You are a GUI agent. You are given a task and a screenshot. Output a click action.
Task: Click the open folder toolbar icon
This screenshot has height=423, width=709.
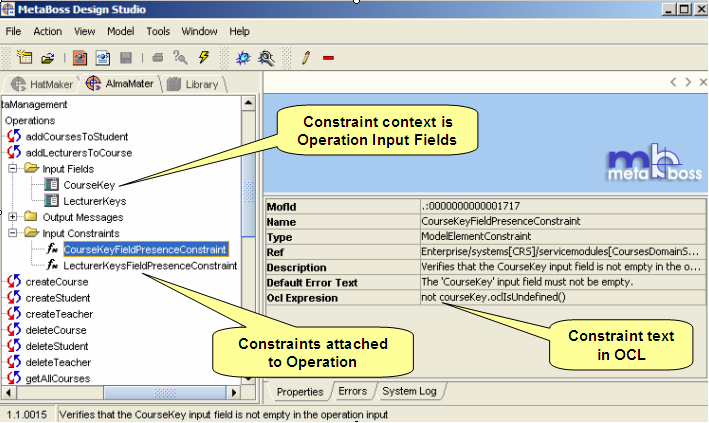(x=47, y=58)
